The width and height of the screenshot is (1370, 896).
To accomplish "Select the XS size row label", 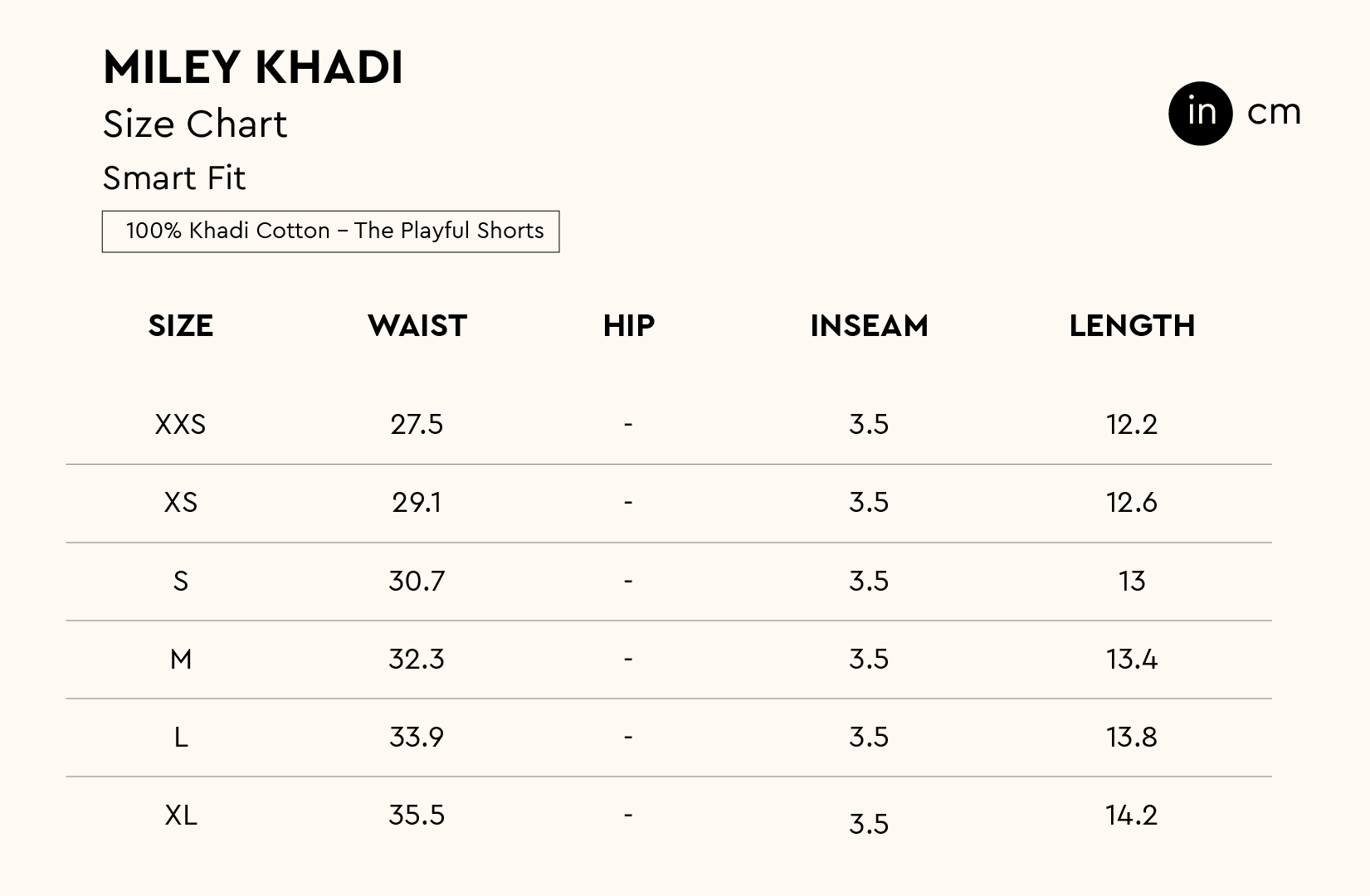I will [181, 503].
